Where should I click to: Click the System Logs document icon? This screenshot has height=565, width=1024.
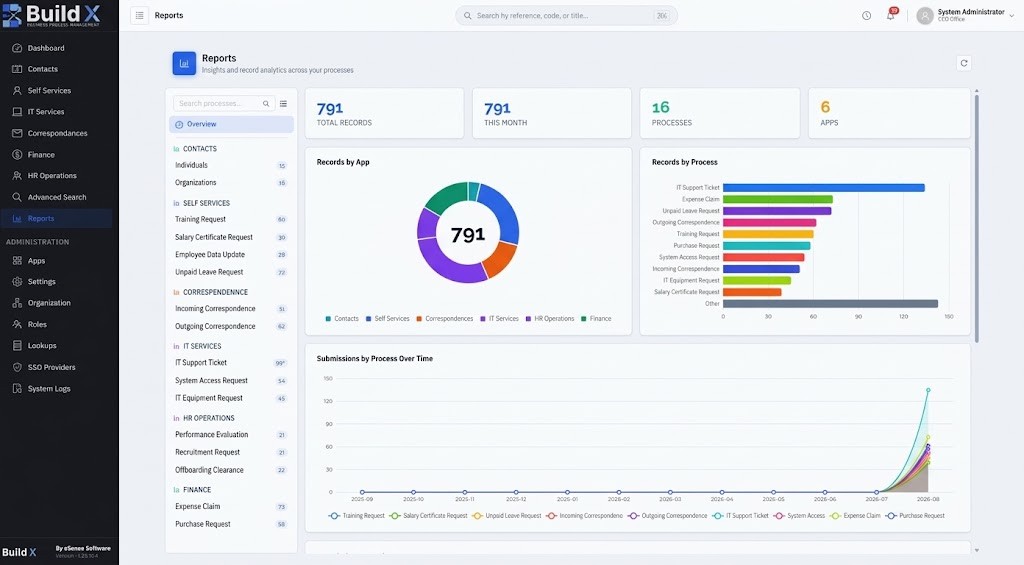tap(17, 389)
